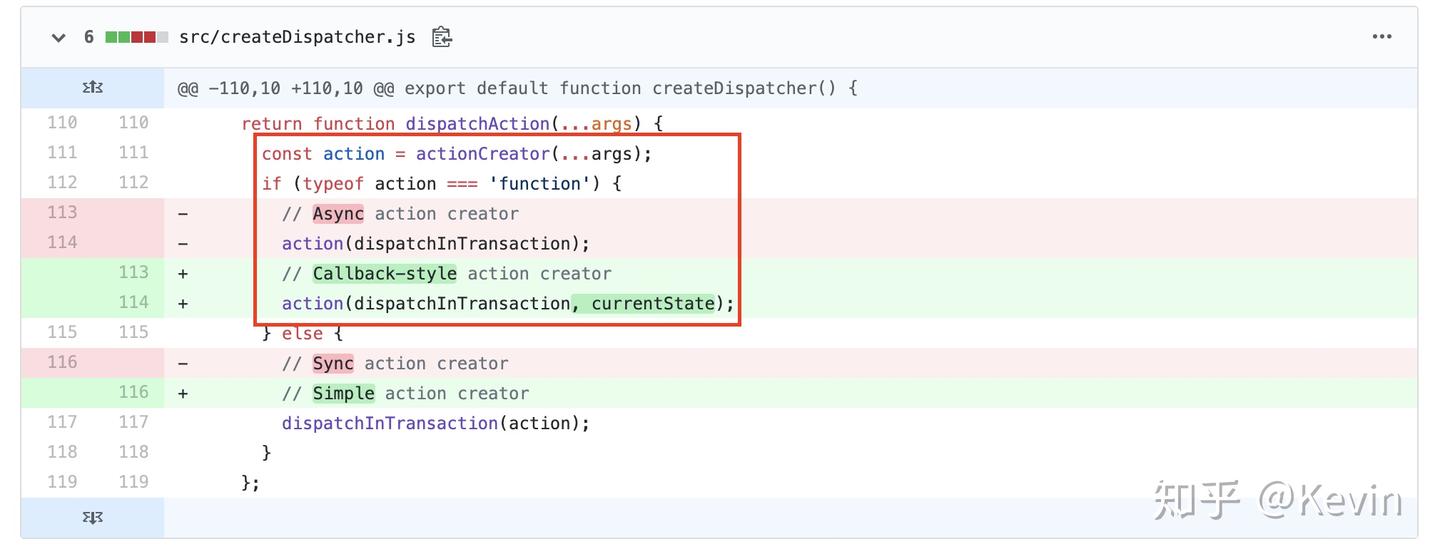1440x559 pixels.
Task: Click the dispatchInTransaction(action) code line
Action: [435, 423]
